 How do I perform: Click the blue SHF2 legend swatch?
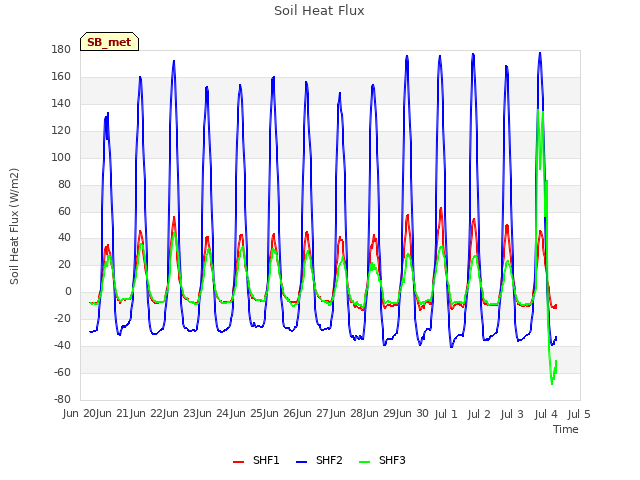(x=301, y=462)
